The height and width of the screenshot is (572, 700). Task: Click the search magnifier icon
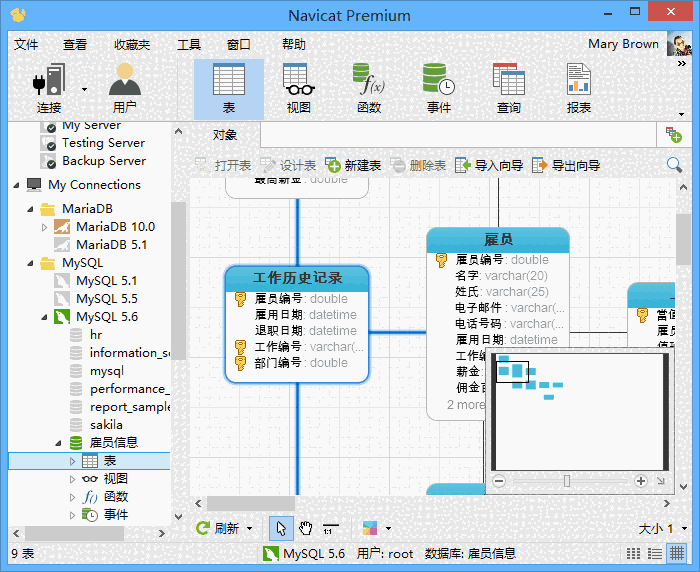(674, 165)
